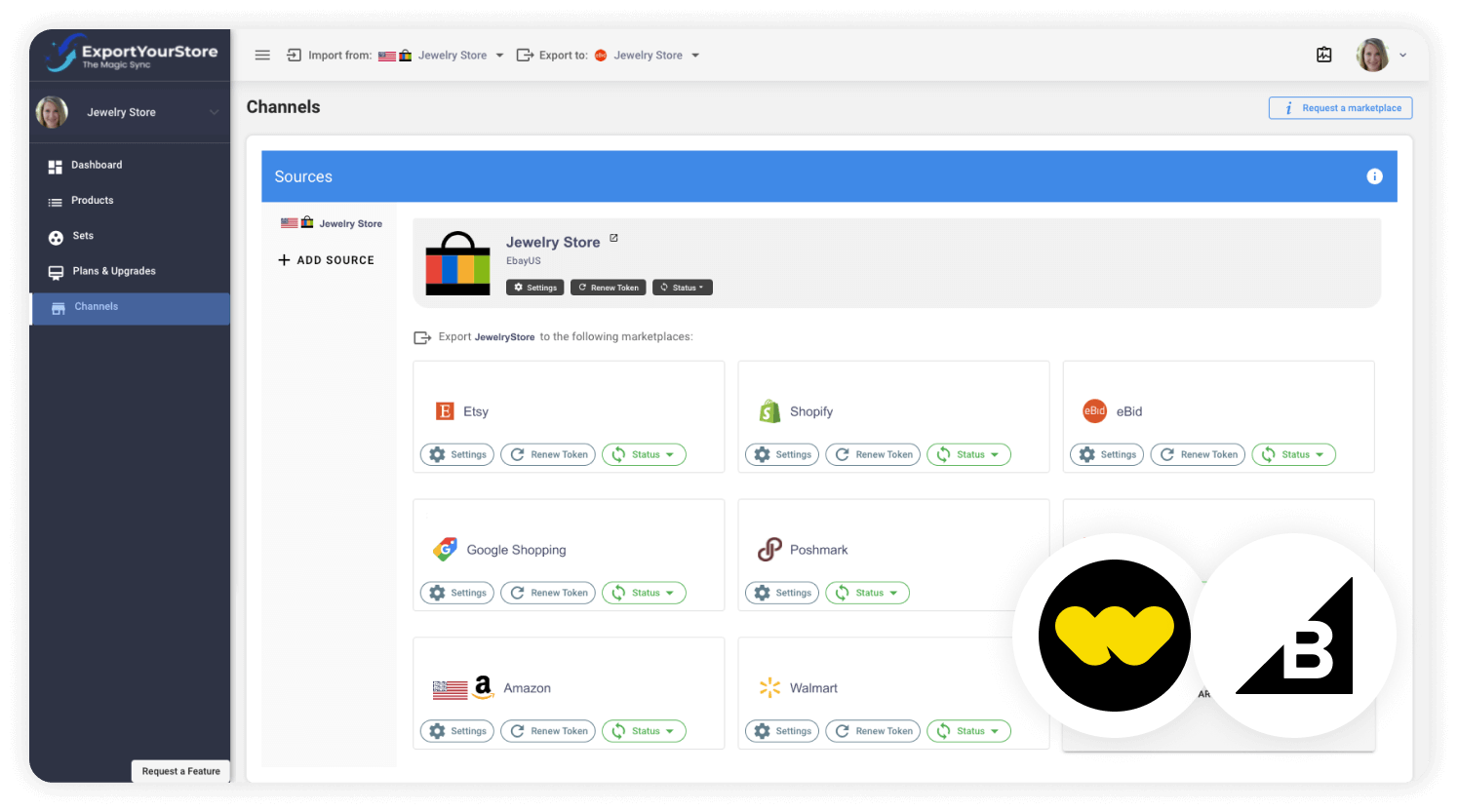
Task: Open Settings for Jewelry Store source
Action: (535, 288)
